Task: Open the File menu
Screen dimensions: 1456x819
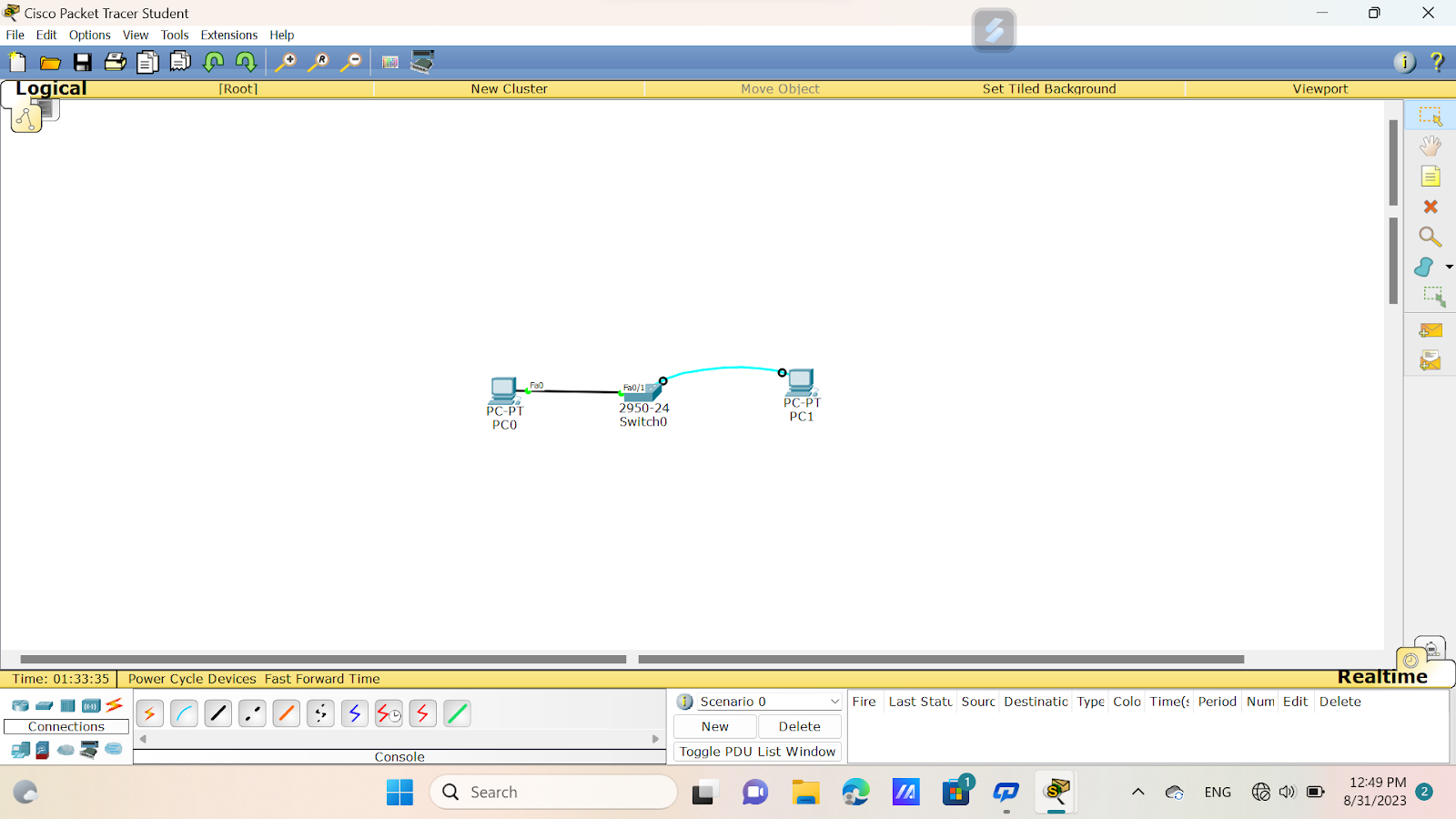Action: tap(15, 35)
